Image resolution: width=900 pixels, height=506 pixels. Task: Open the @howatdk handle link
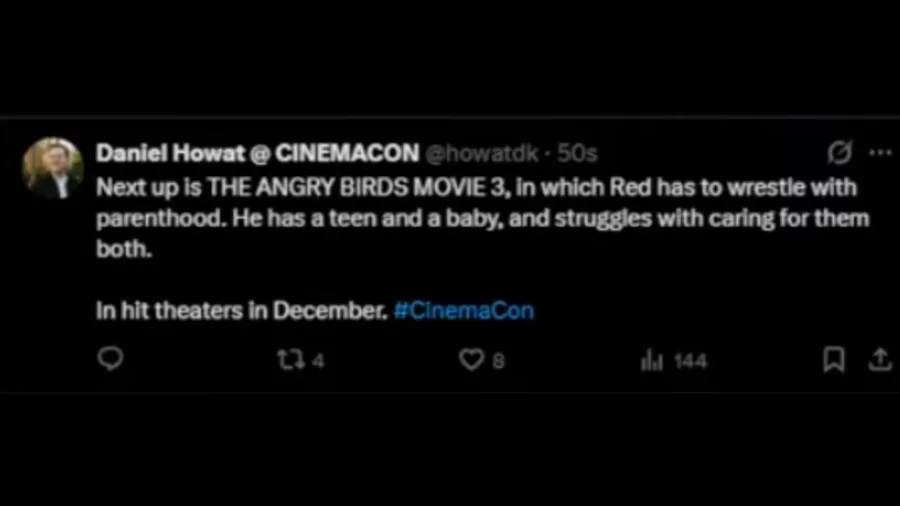(482, 154)
